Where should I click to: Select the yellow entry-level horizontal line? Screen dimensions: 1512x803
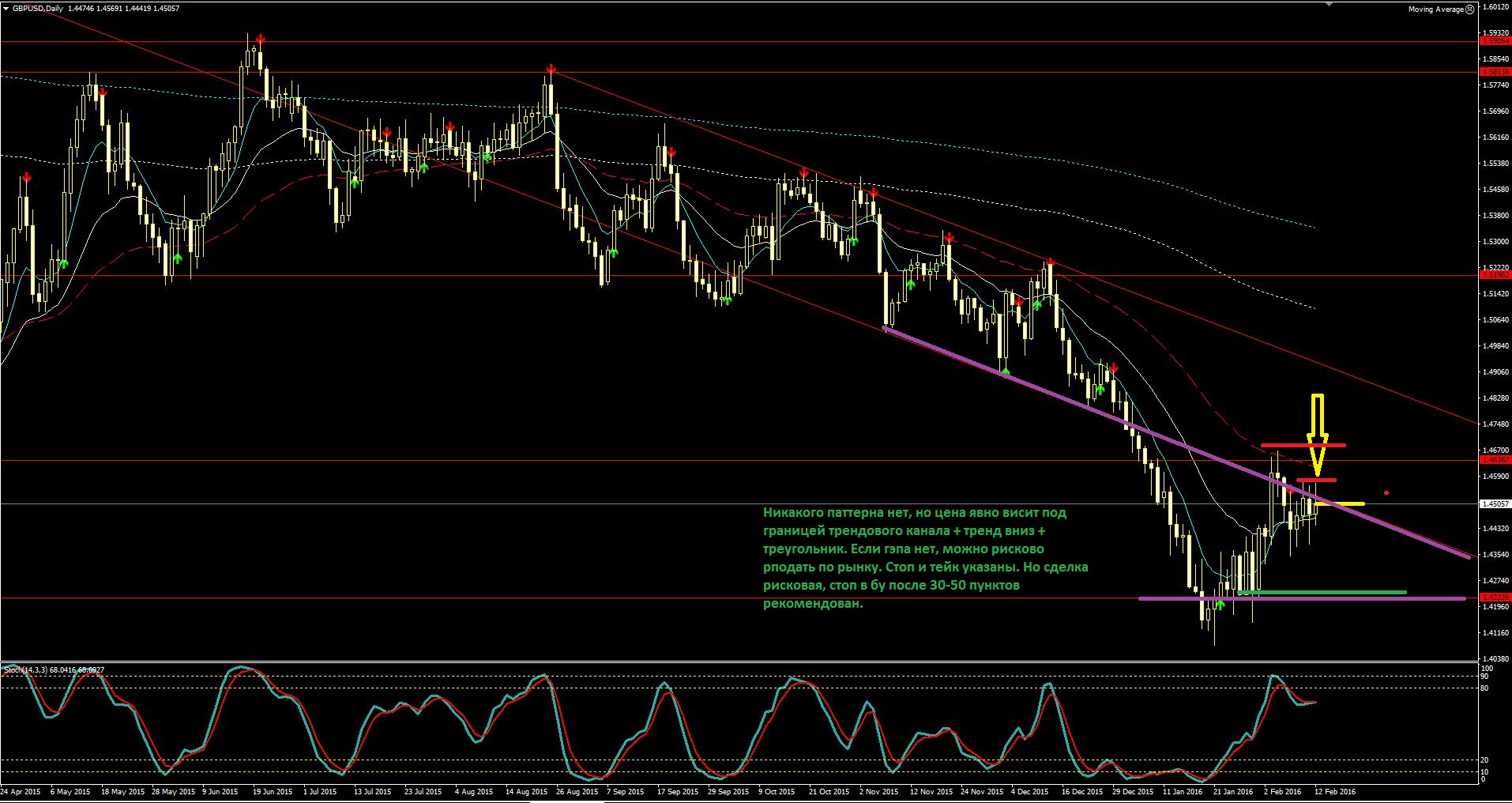tap(1339, 503)
